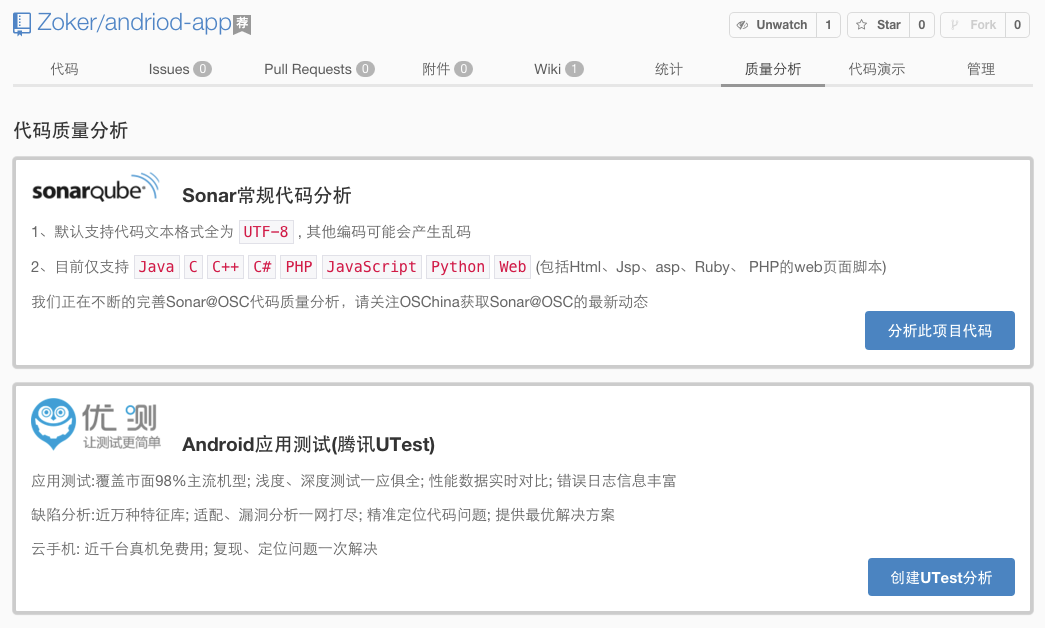The height and width of the screenshot is (628, 1045).
Task: Open the Pull Requests tab
Action: [x=319, y=69]
